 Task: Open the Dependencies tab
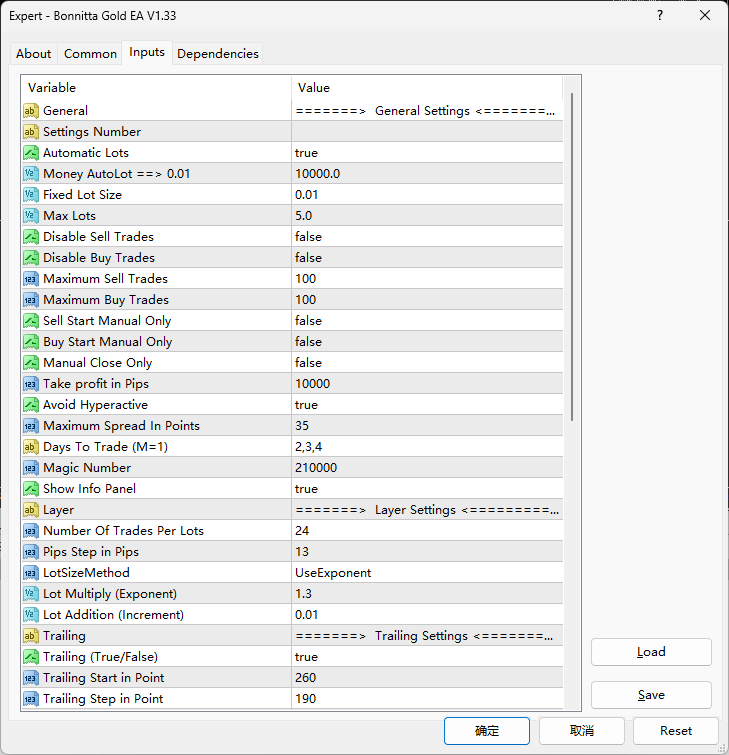click(x=218, y=53)
